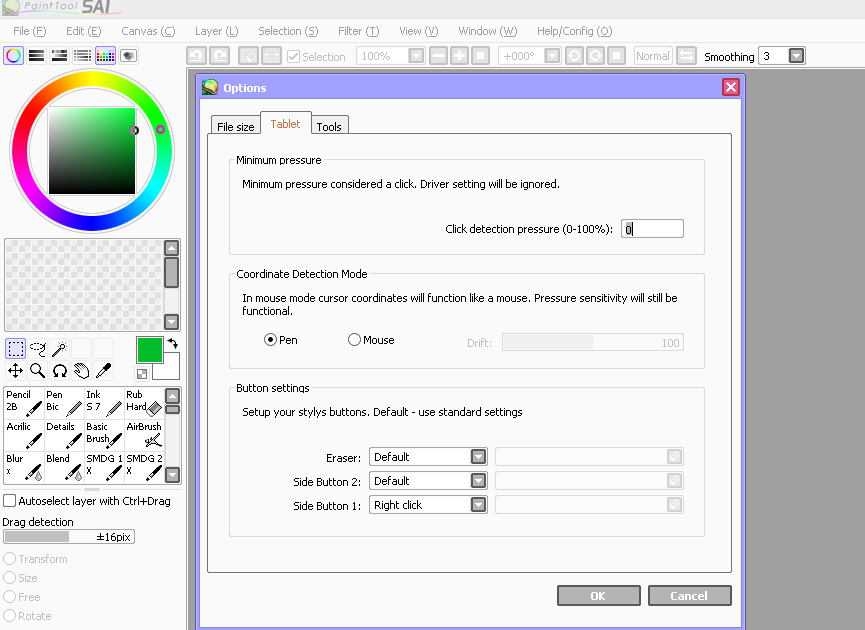Viewport: 865px width, 630px height.
Task: Choose the Acrilic brush
Action: tap(24, 435)
